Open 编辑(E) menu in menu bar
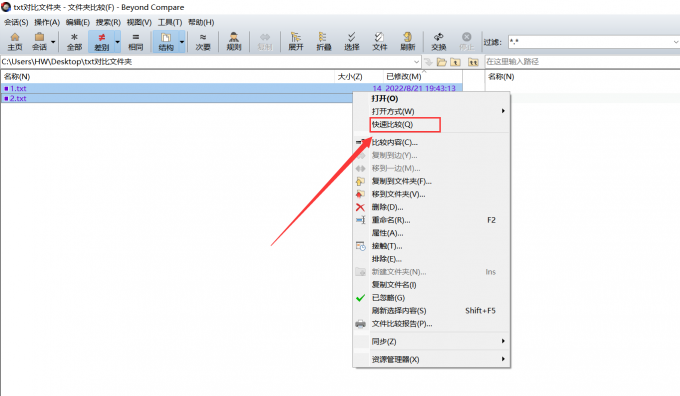This screenshot has height=396, width=680. 78,22
